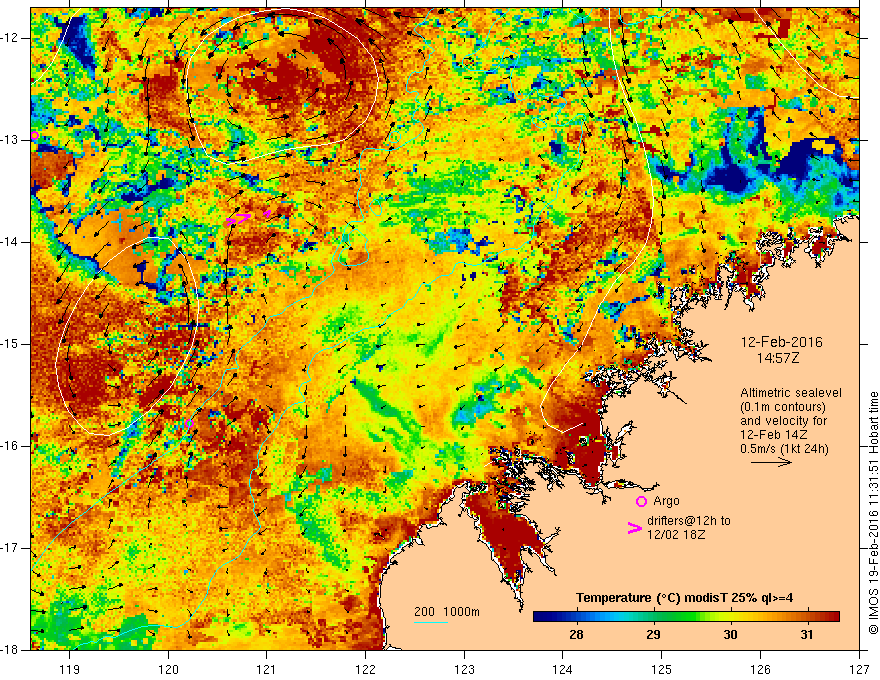Click '0.5m/s (1kt 24h)' text

coord(784,449)
